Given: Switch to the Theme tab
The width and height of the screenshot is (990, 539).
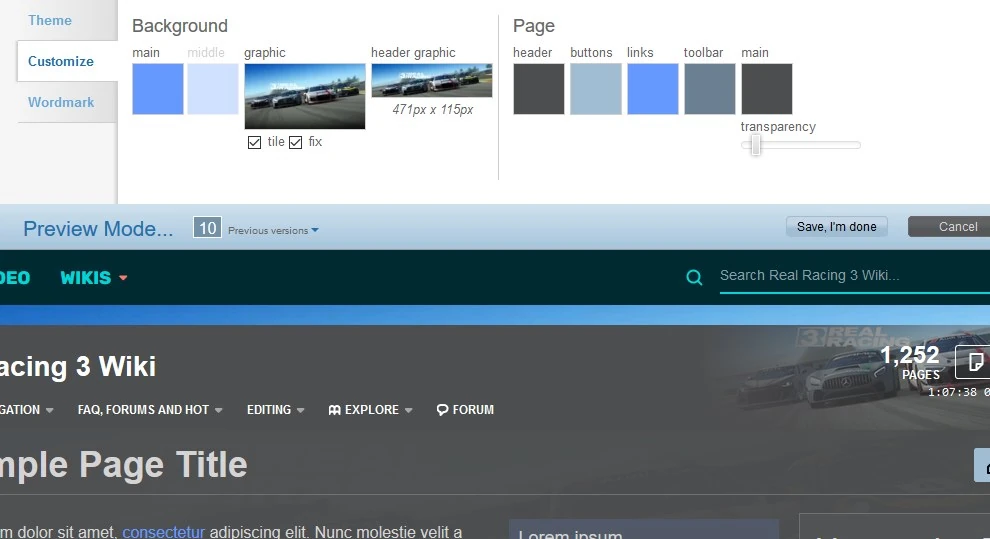Looking at the screenshot, I should (x=50, y=20).
